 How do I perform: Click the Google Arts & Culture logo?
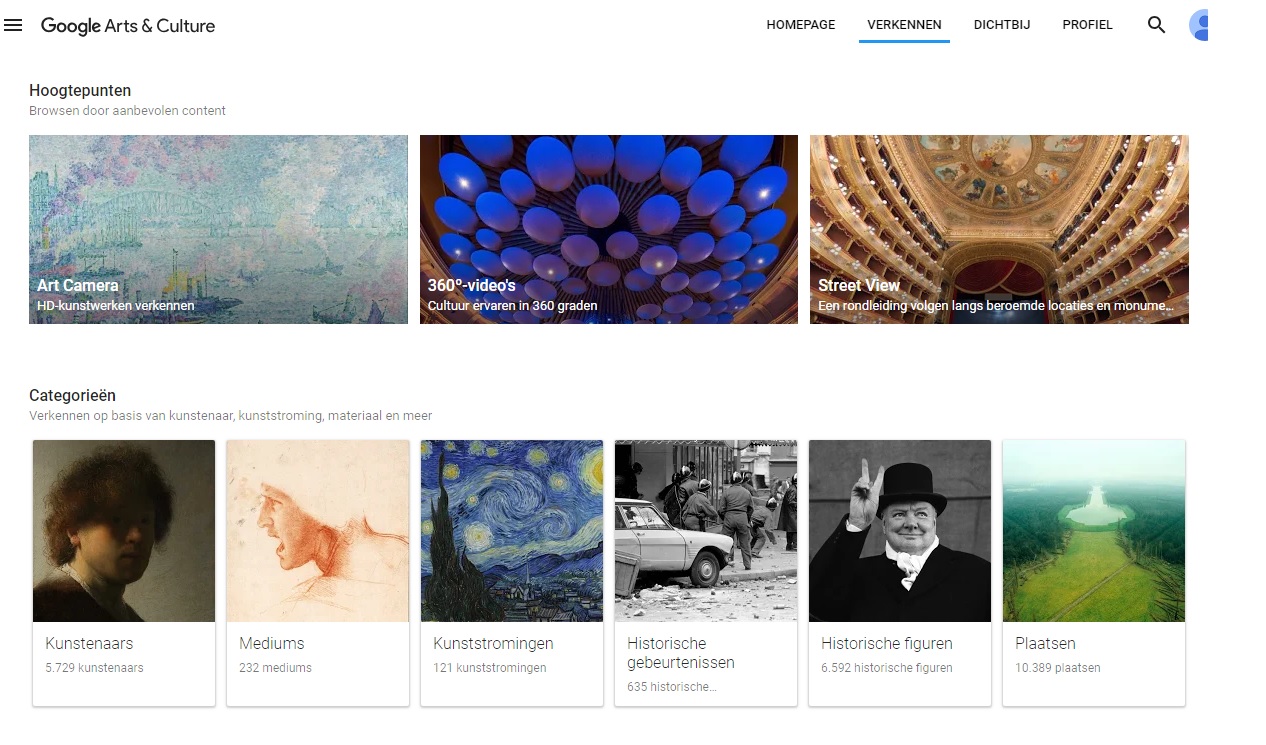tap(128, 26)
